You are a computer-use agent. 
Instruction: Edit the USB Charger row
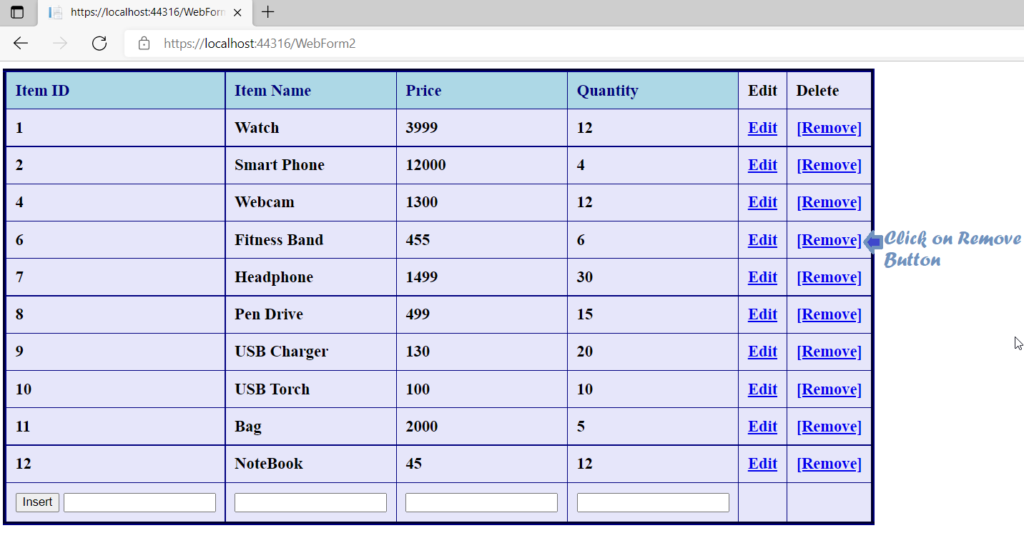tap(762, 351)
